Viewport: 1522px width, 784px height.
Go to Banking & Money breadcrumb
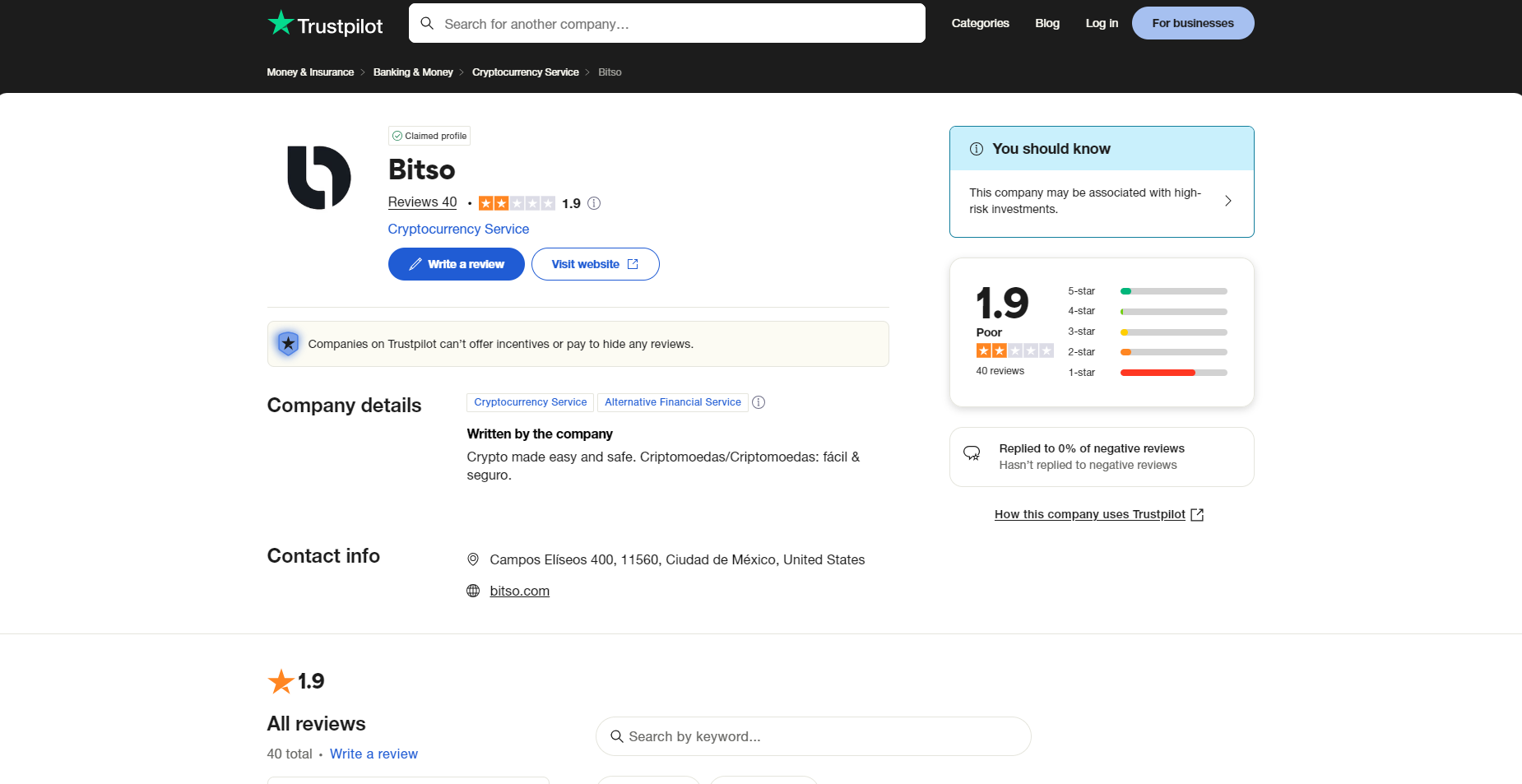point(413,72)
